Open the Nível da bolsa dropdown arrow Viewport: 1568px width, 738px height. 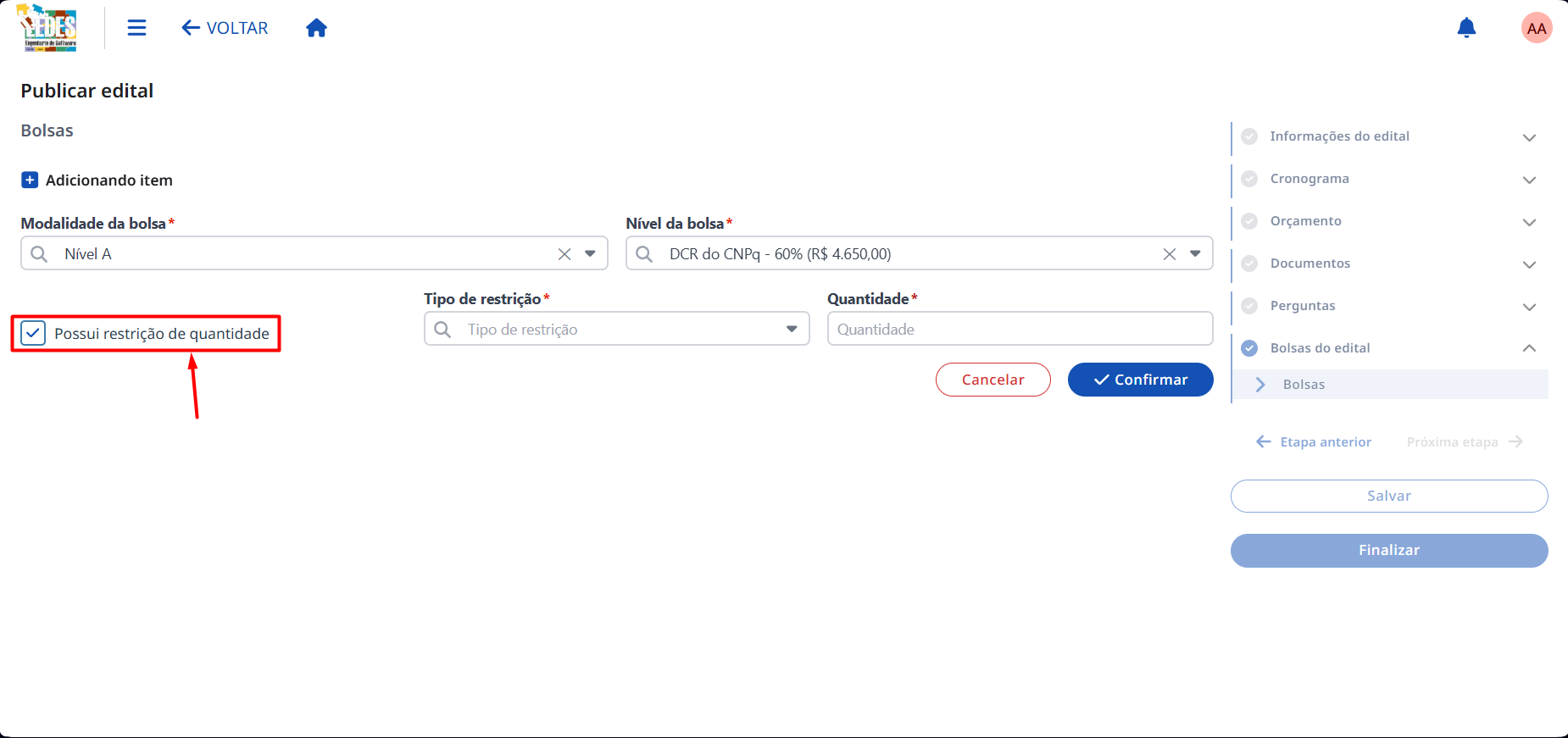click(x=1195, y=254)
